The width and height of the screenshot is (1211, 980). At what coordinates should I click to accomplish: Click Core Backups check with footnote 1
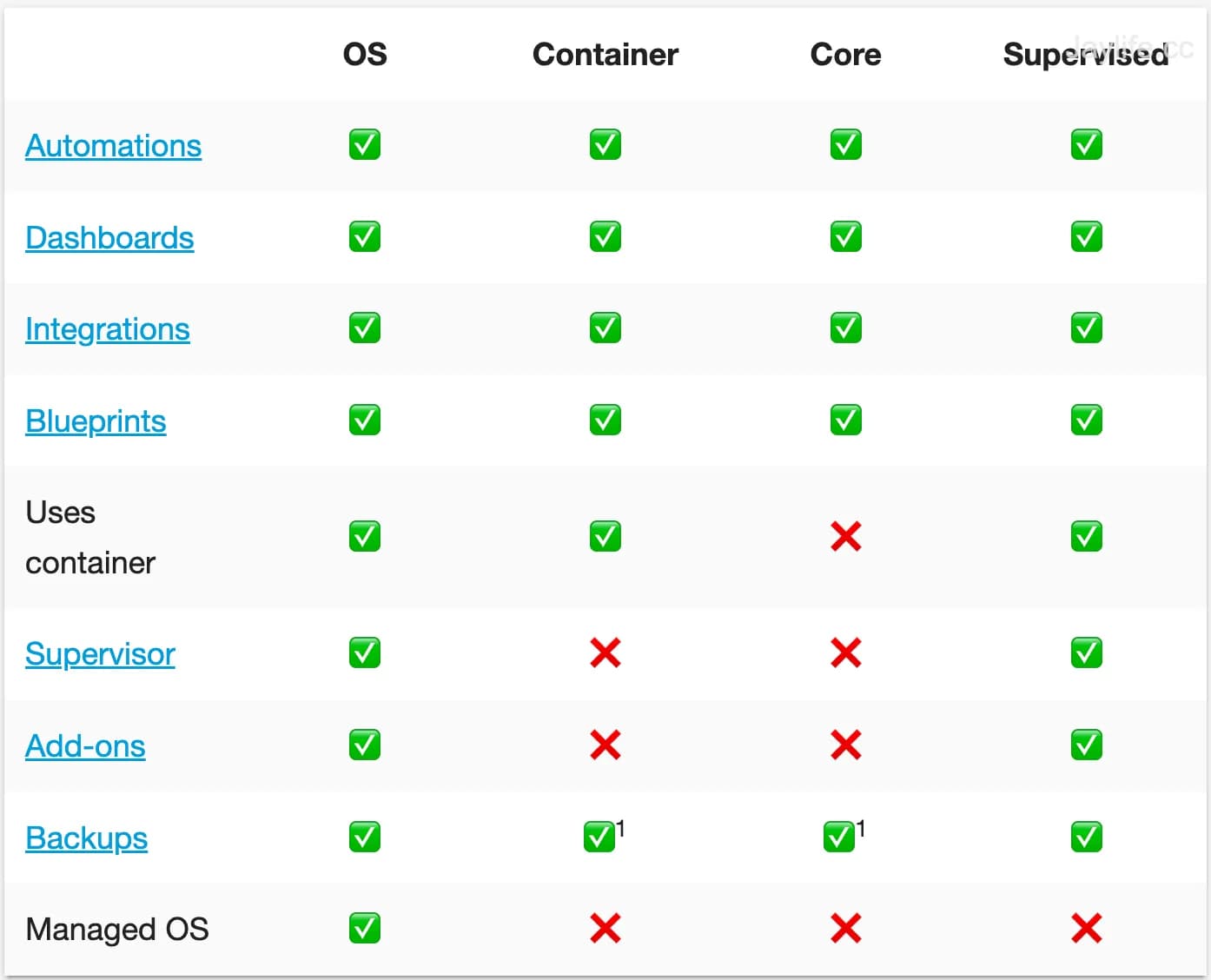[x=839, y=838]
